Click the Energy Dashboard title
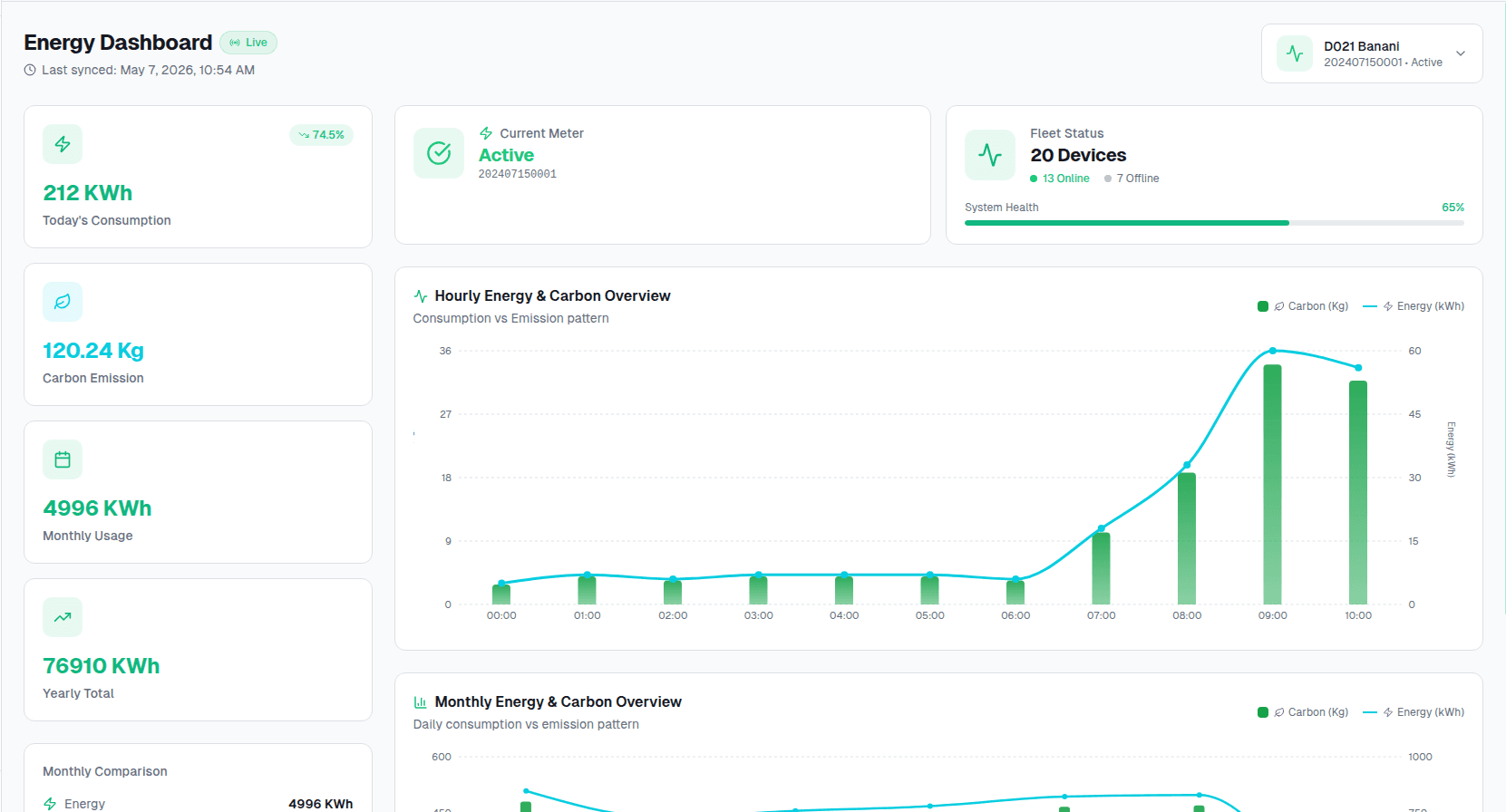 coord(118,43)
